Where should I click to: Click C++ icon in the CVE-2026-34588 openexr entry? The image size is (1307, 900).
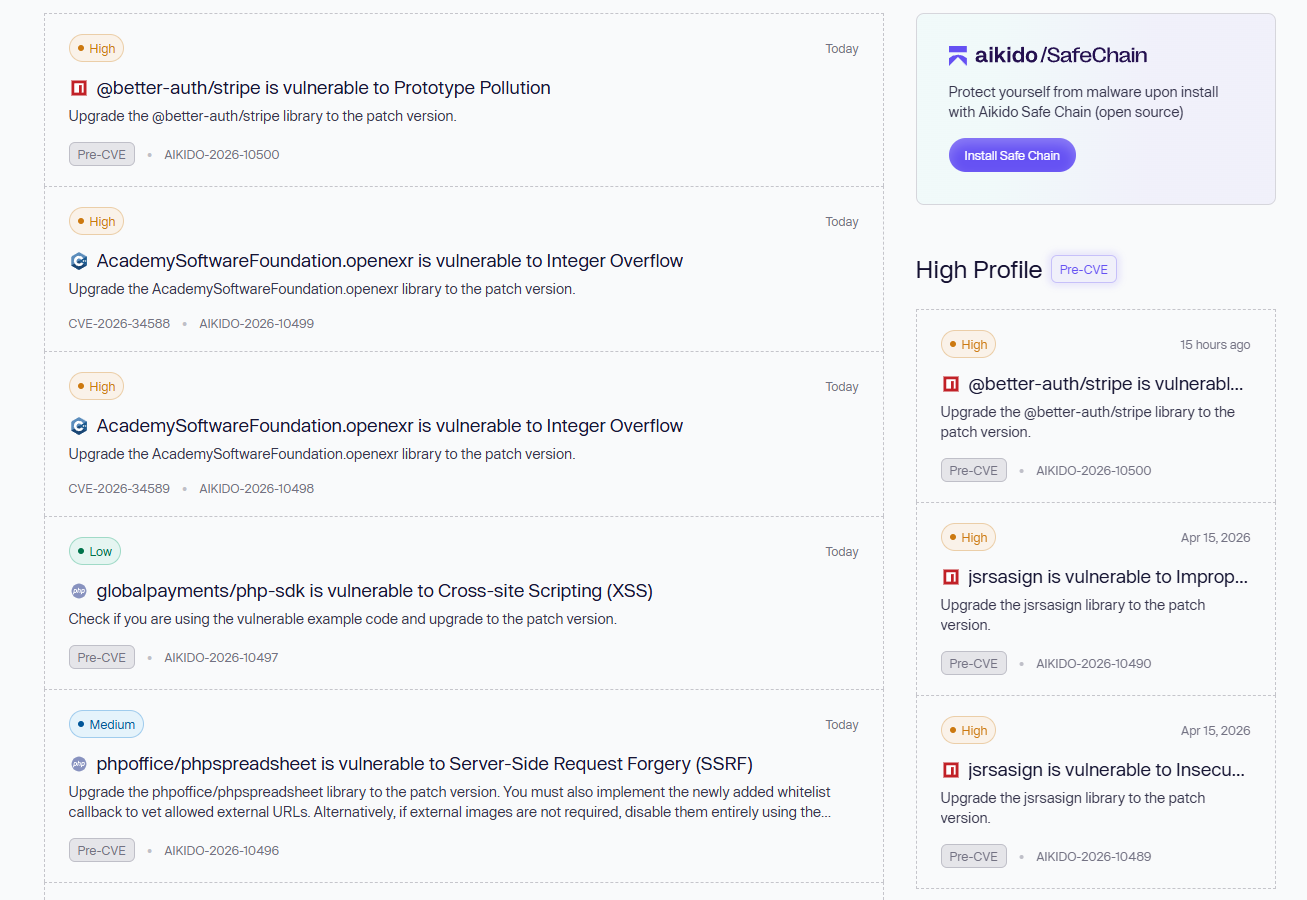[x=79, y=261]
